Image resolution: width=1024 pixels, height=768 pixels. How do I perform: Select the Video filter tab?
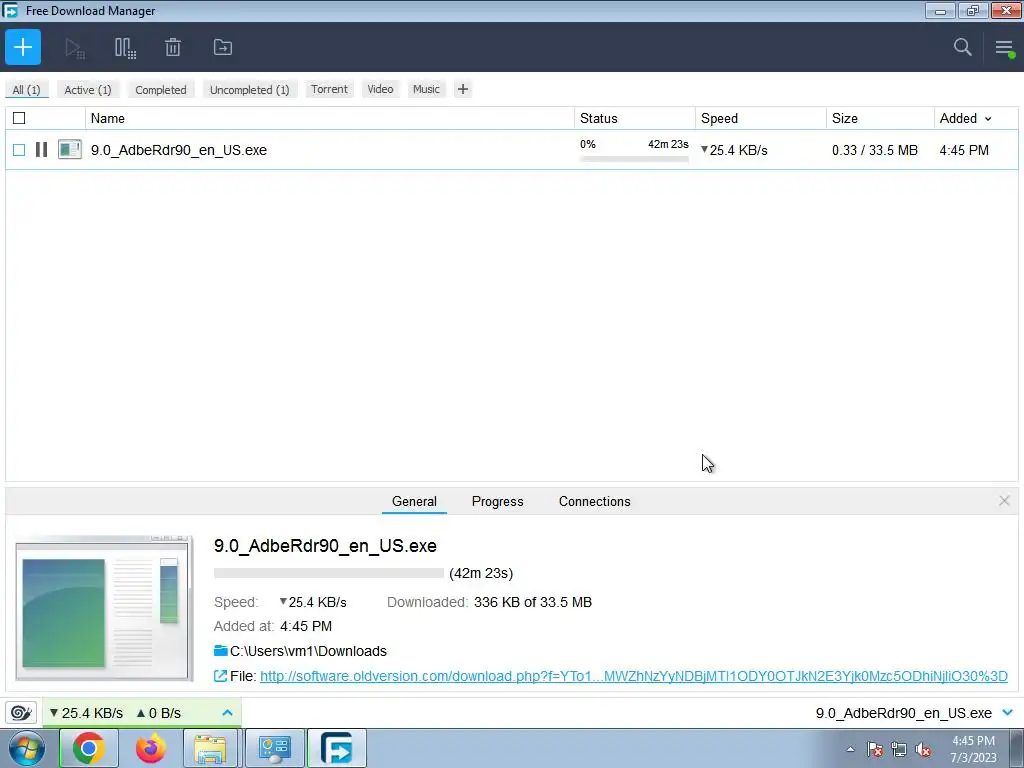380,89
